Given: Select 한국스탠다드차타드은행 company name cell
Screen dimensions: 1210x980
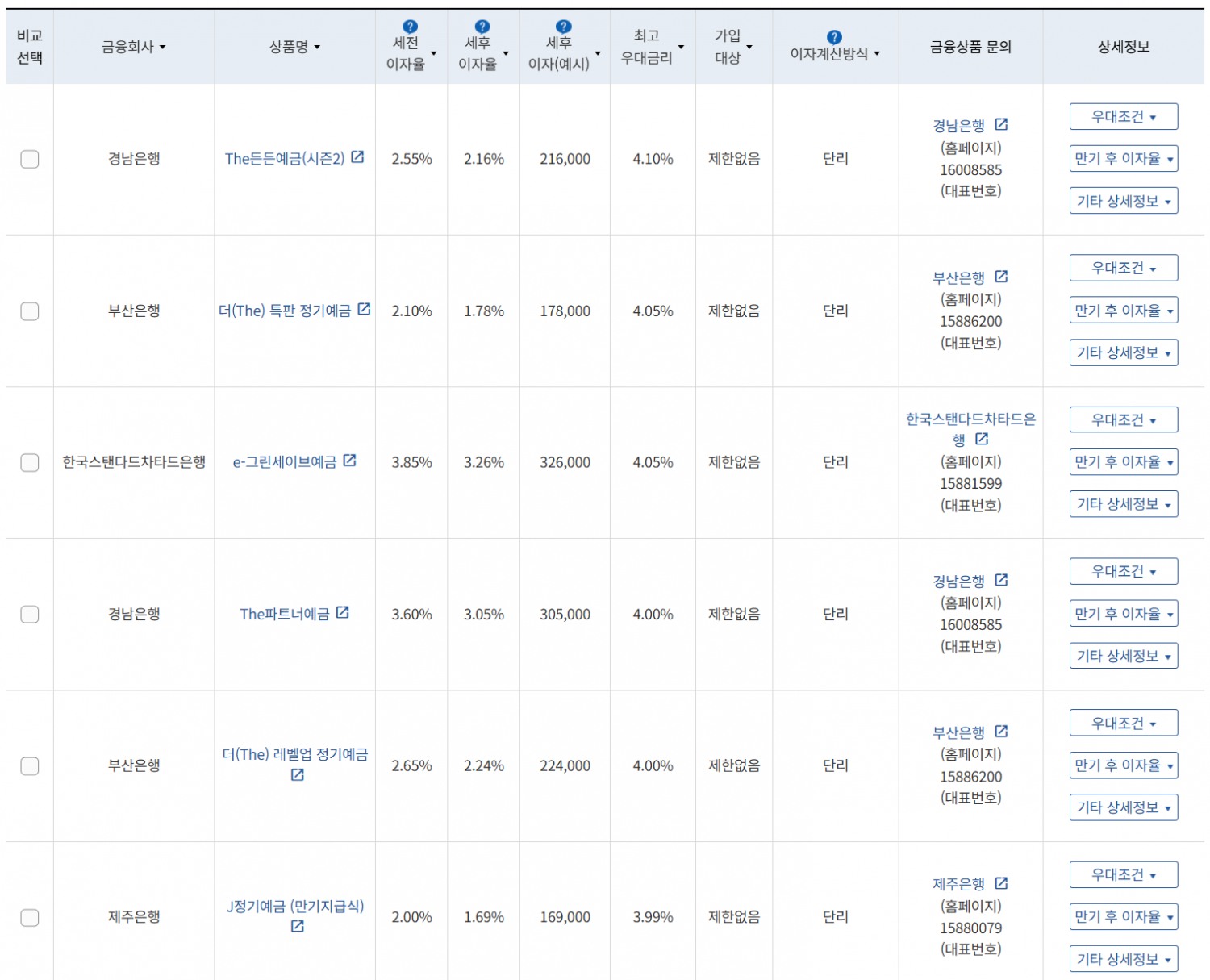Looking at the screenshot, I should 134,462.
